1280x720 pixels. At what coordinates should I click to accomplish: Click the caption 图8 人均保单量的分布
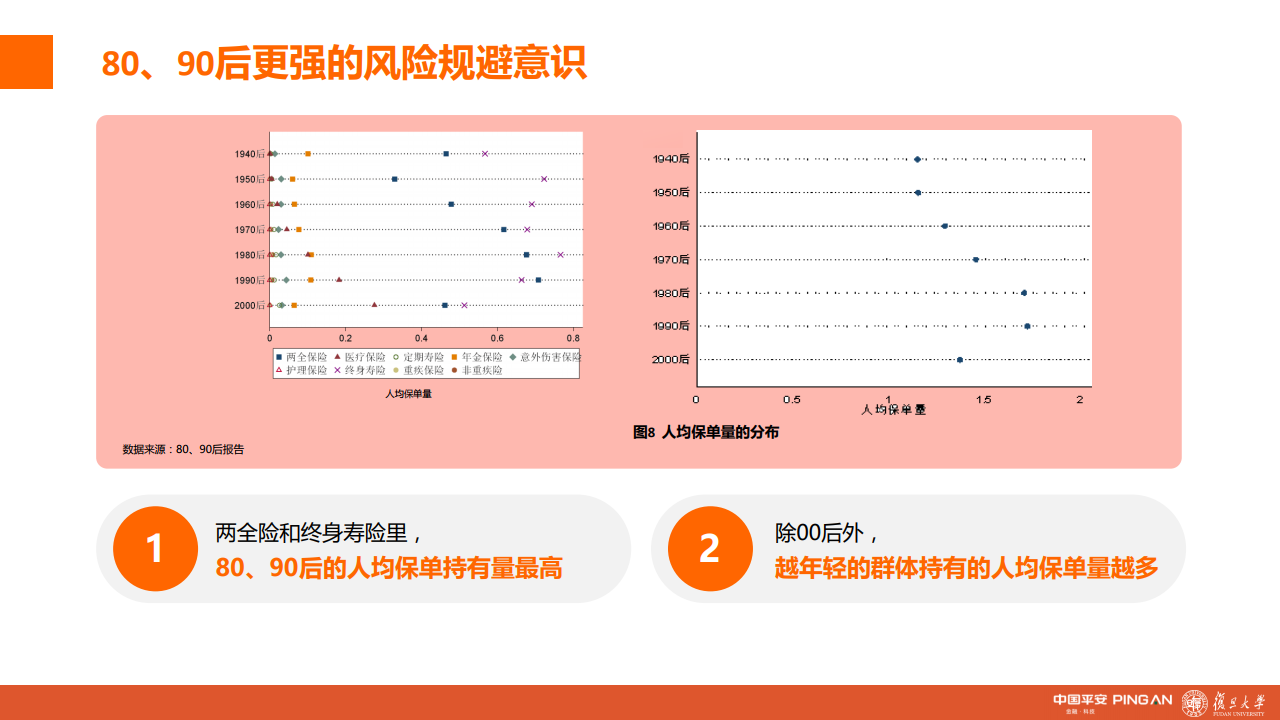coord(706,432)
